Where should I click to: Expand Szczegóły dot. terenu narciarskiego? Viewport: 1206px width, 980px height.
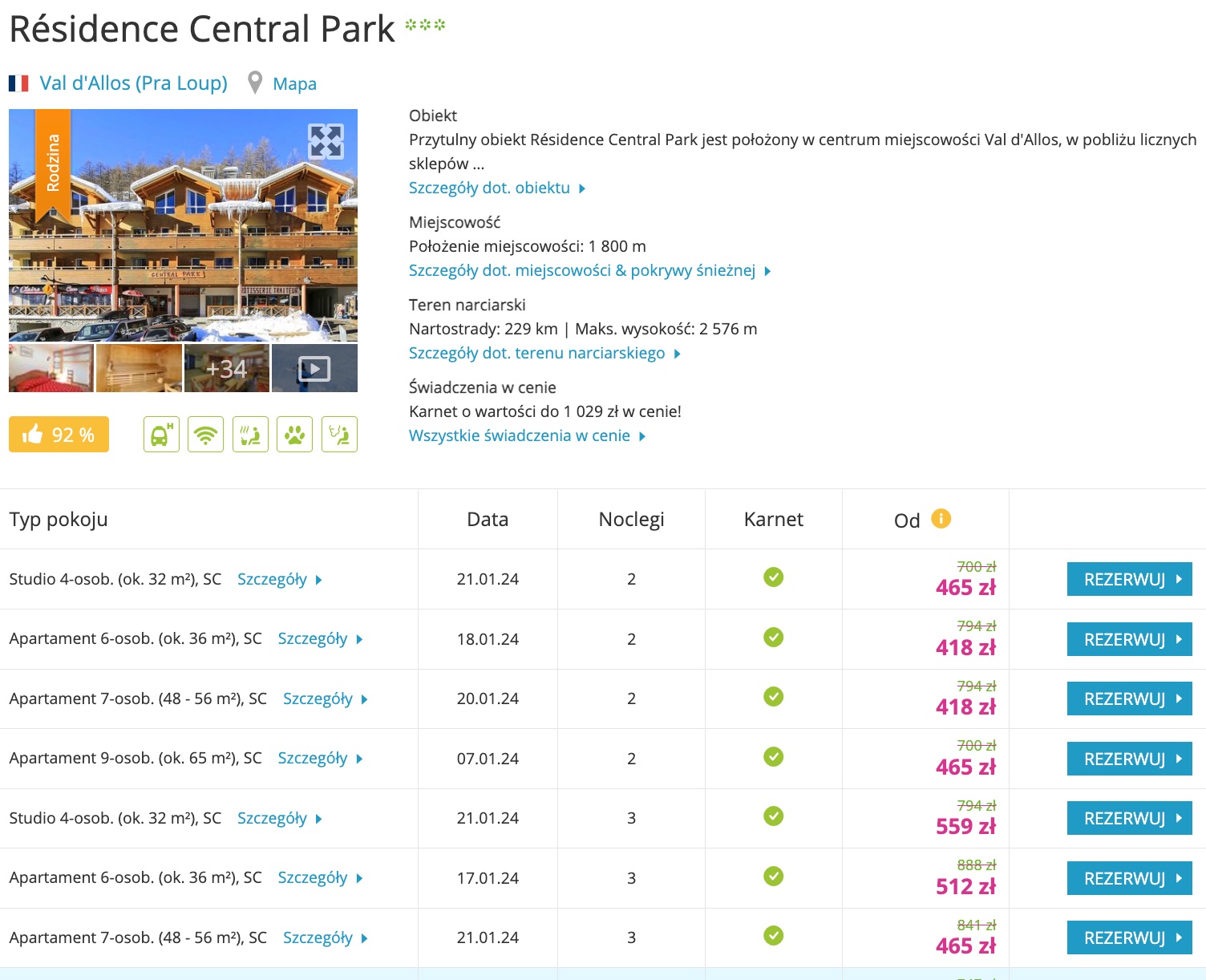click(x=544, y=353)
